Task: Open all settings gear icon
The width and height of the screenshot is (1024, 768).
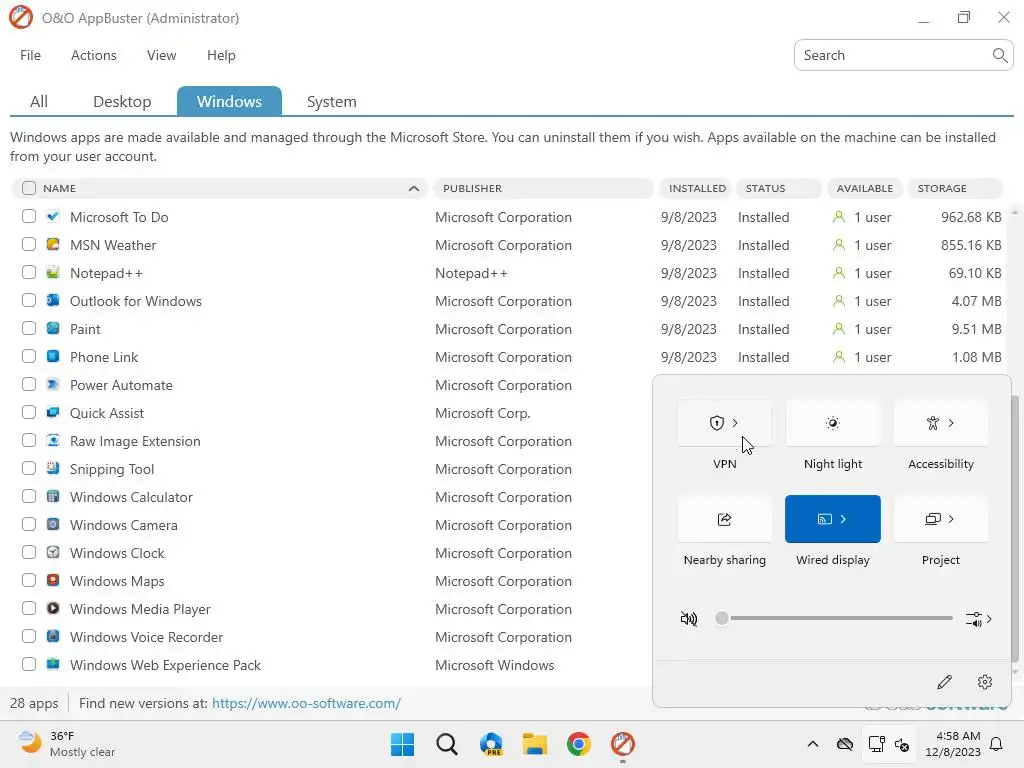Action: [x=985, y=682]
